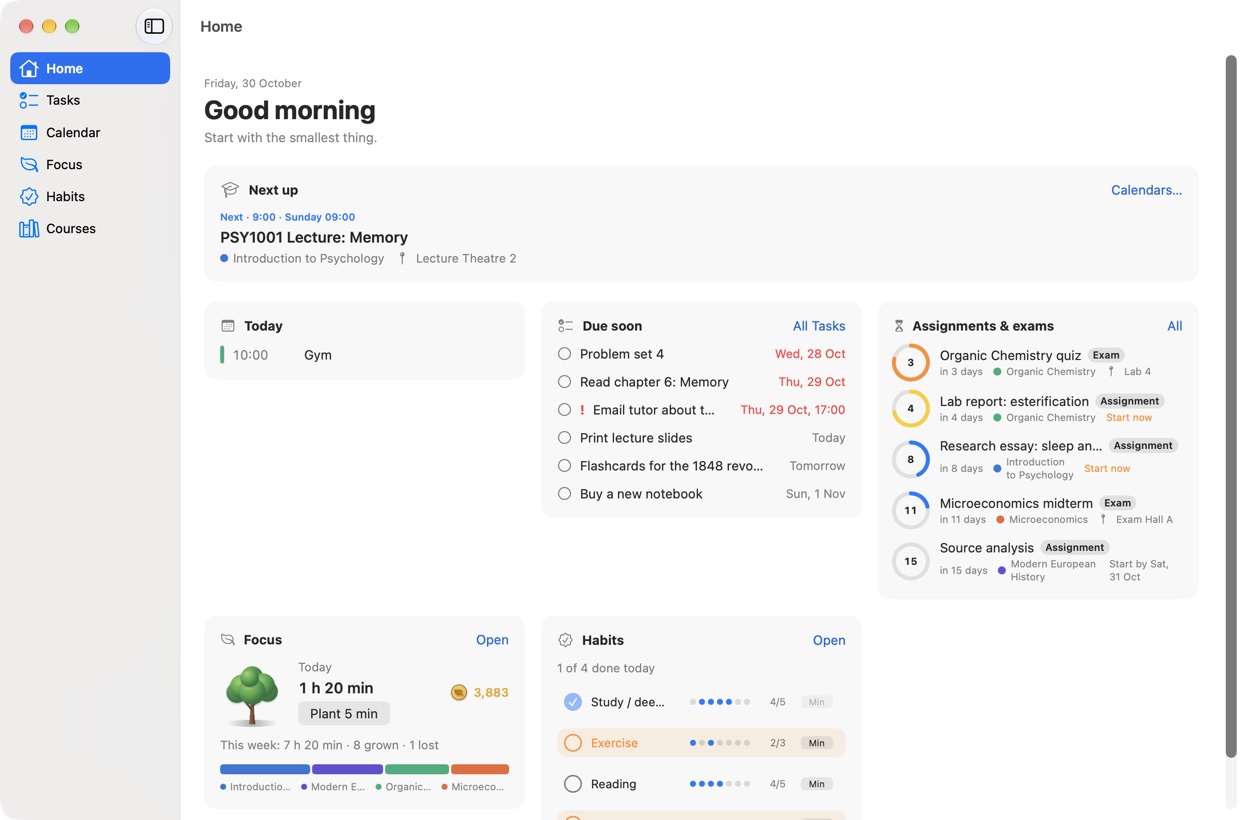Go to Calendar in the sidebar
Image resolution: width=1240 pixels, height=820 pixels.
pyautogui.click(x=90, y=132)
